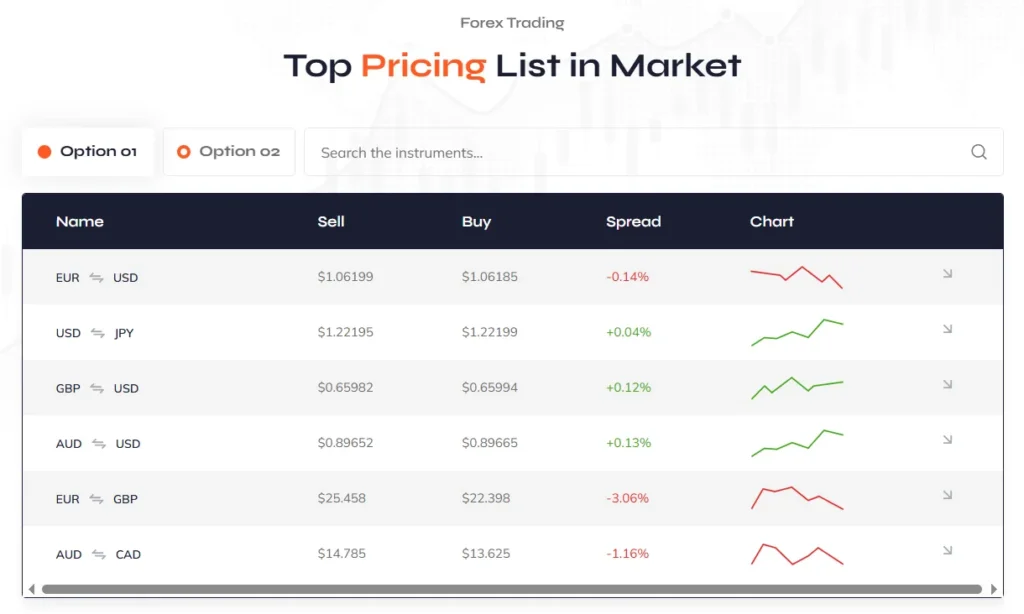
Task: Click the arrow icon in AUD/CAD row
Action: (x=947, y=550)
